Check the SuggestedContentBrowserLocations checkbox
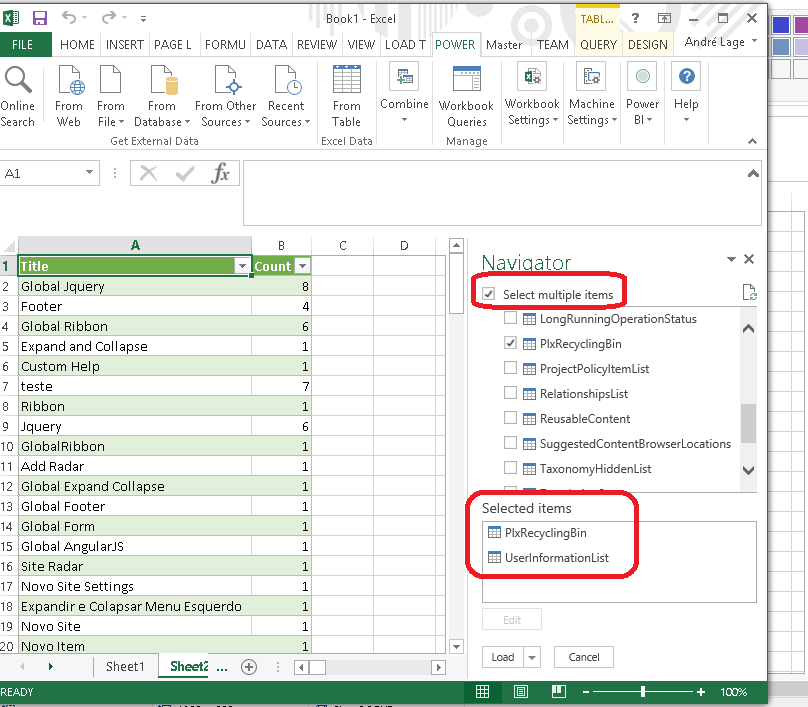808x707 pixels. pyautogui.click(x=510, y=443)
